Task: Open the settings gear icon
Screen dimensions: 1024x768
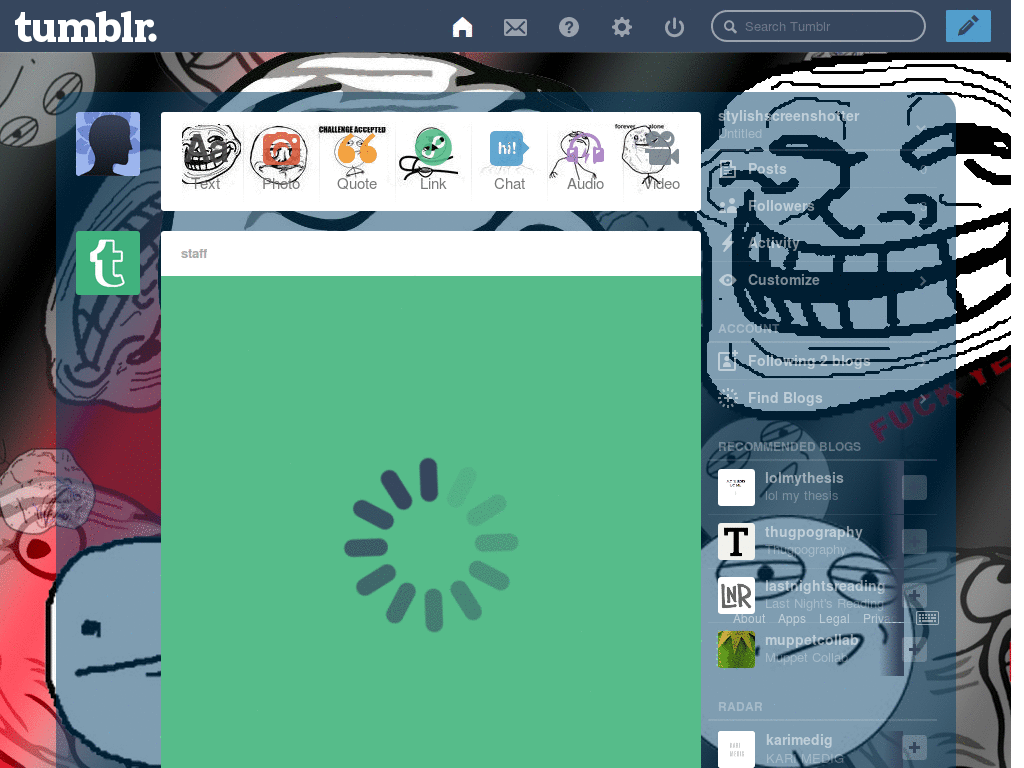Action: click(x=622, y=27)
